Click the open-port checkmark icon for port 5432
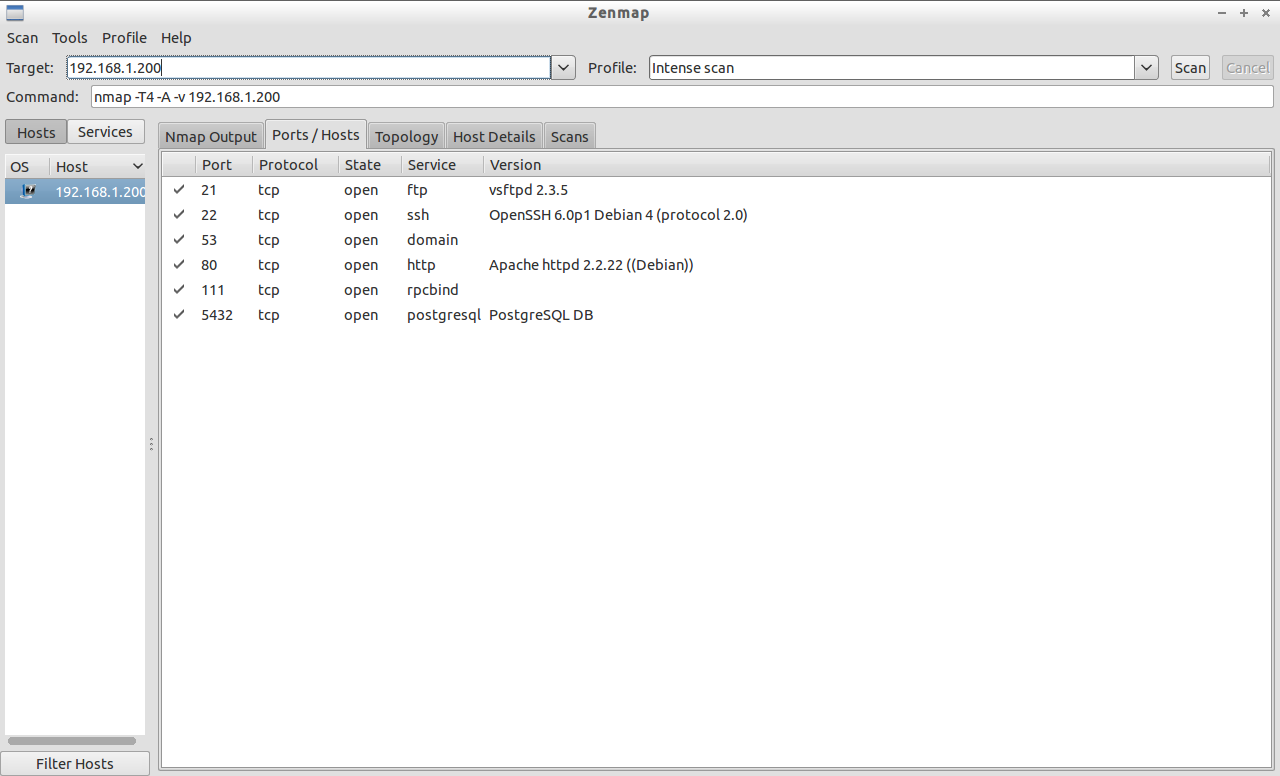 tap(179, 314)
